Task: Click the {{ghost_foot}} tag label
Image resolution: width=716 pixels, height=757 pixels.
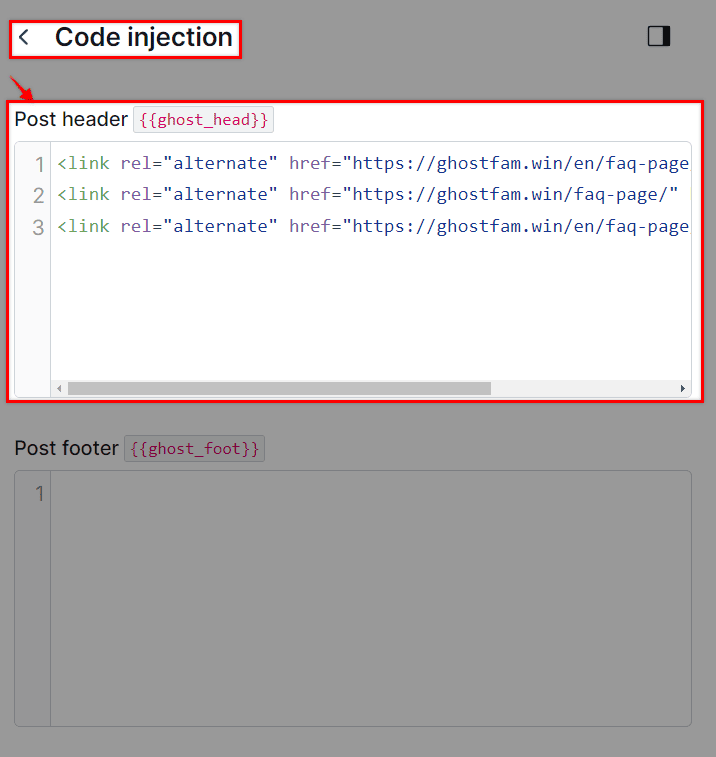Action: click(194, 449)
